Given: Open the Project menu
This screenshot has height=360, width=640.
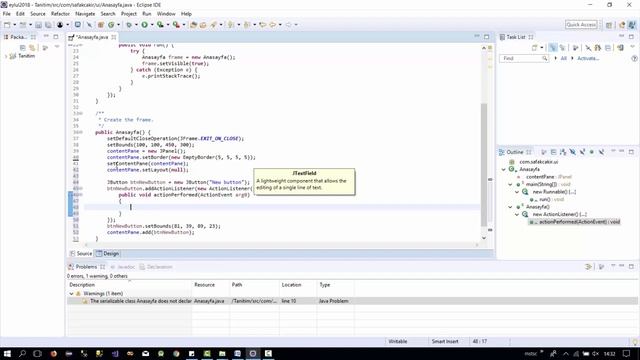Looking at the screenshot, I should (x=129, y=14).
